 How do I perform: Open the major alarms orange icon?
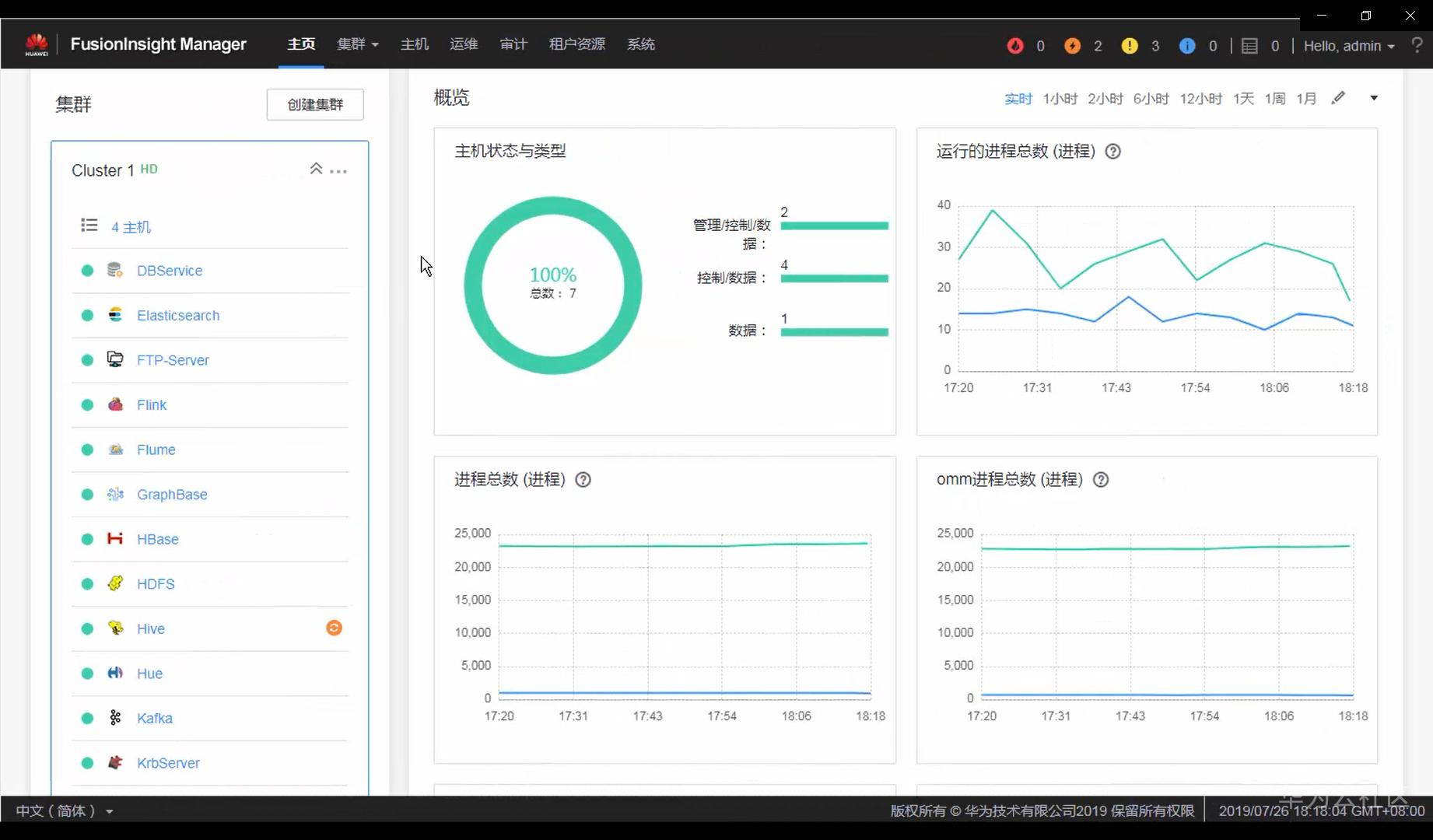pos(1072,46)
